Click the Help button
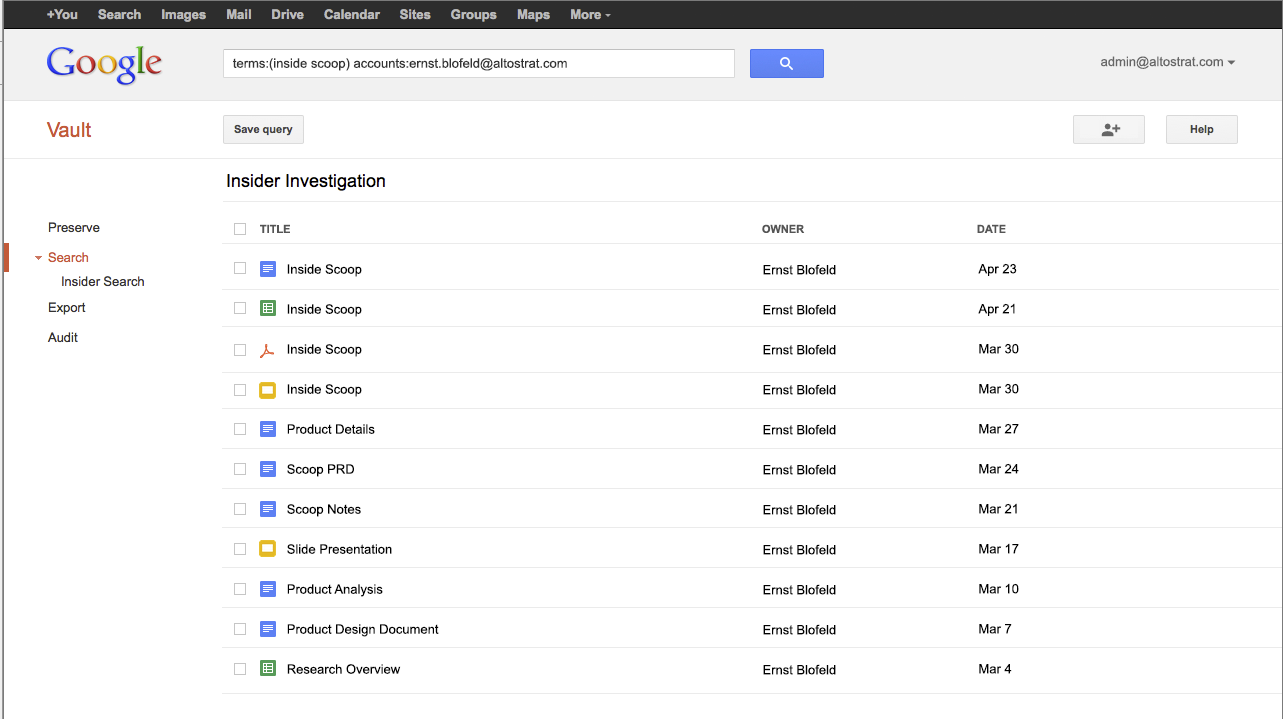Screen dimensions: 1284x719 click(x=1201, y=130)
